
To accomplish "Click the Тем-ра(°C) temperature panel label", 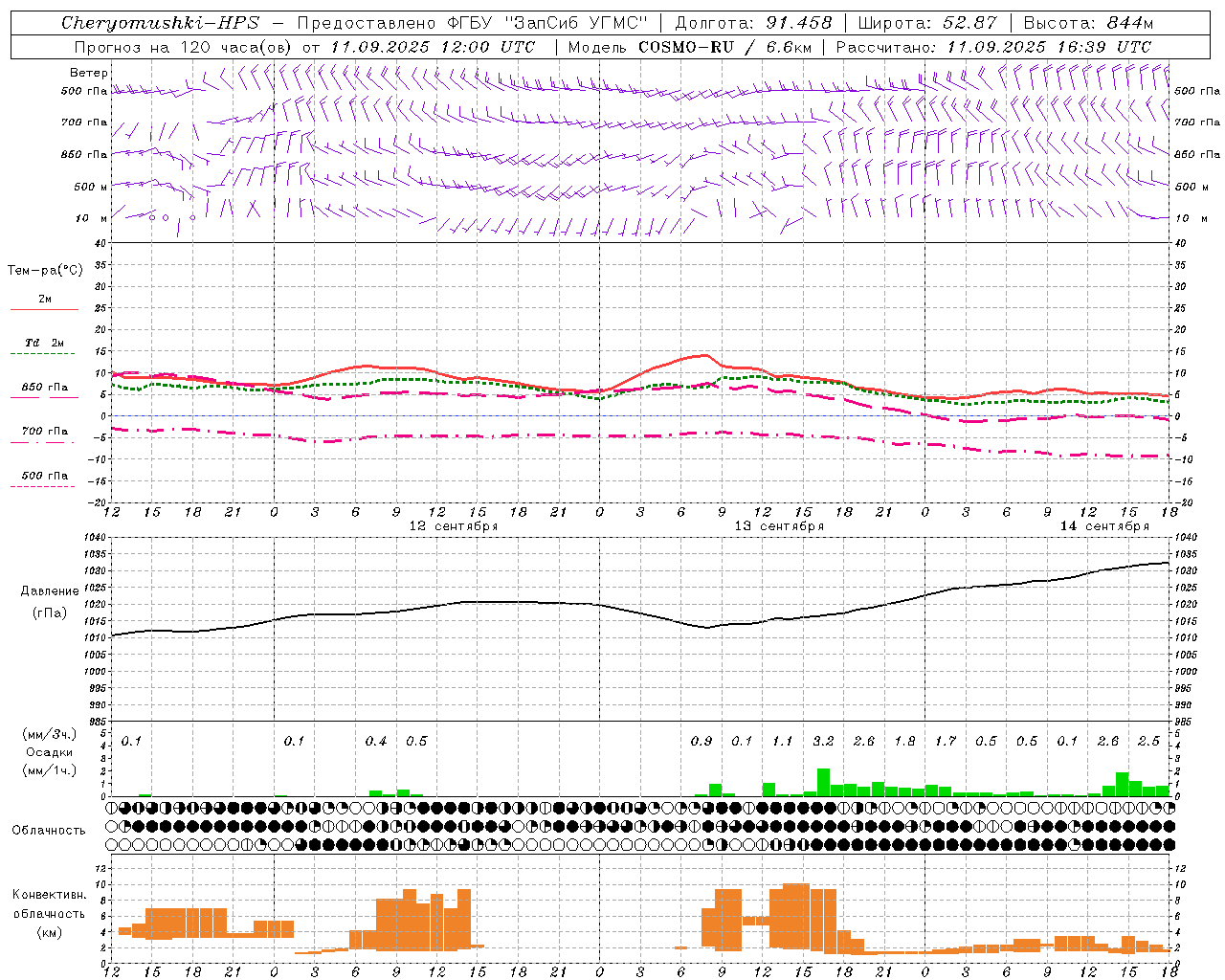I will [x=45, y=271].
